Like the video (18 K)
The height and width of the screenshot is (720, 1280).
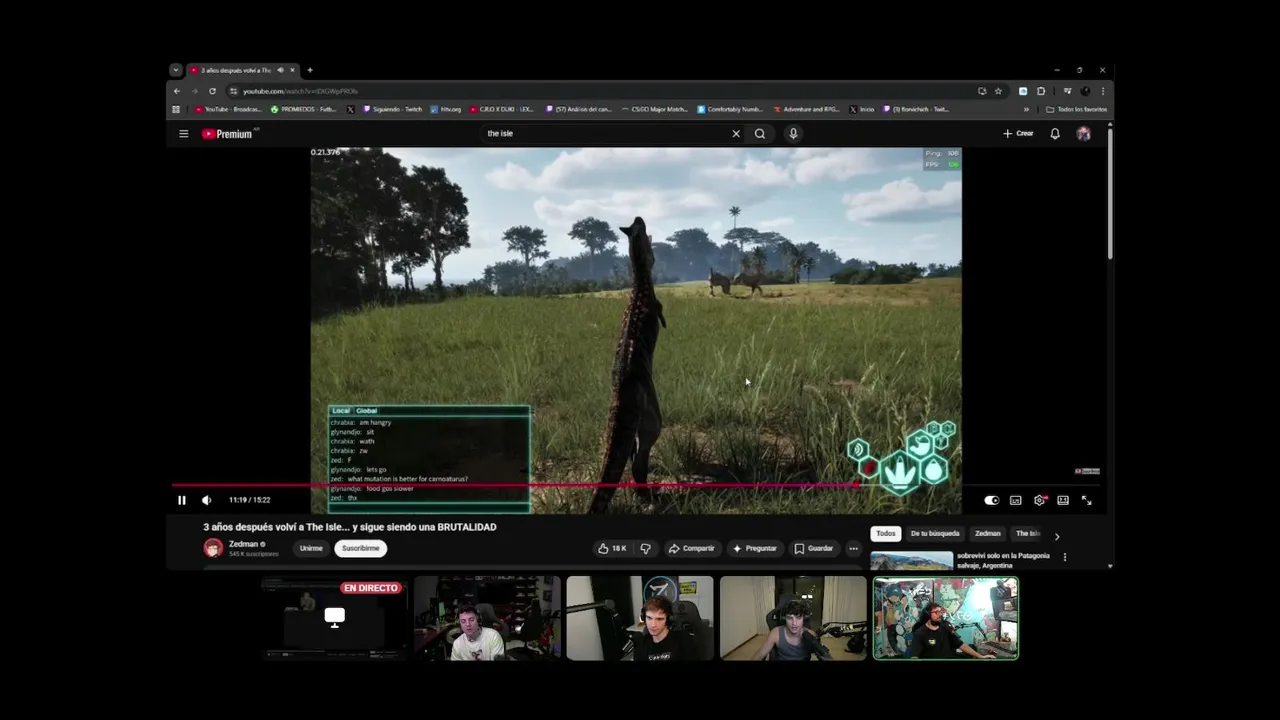click(x=612, y=548)
